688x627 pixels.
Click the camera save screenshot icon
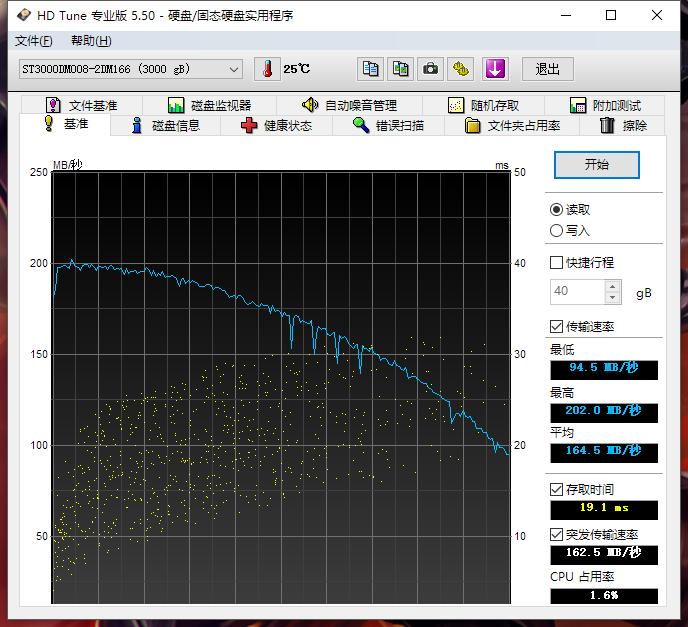pos(431,69)
